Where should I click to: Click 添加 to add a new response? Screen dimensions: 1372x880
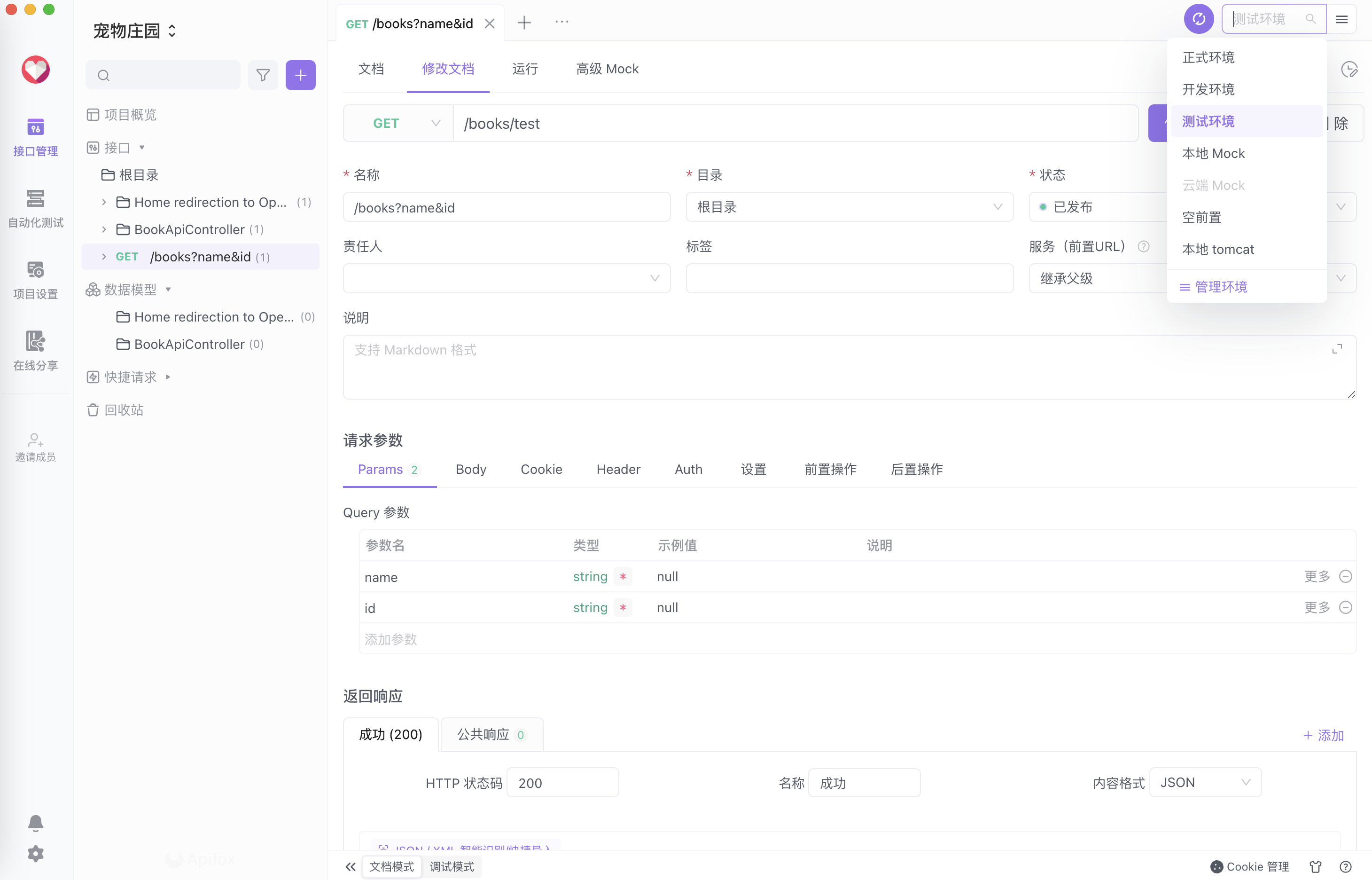tap(1324, 735)
